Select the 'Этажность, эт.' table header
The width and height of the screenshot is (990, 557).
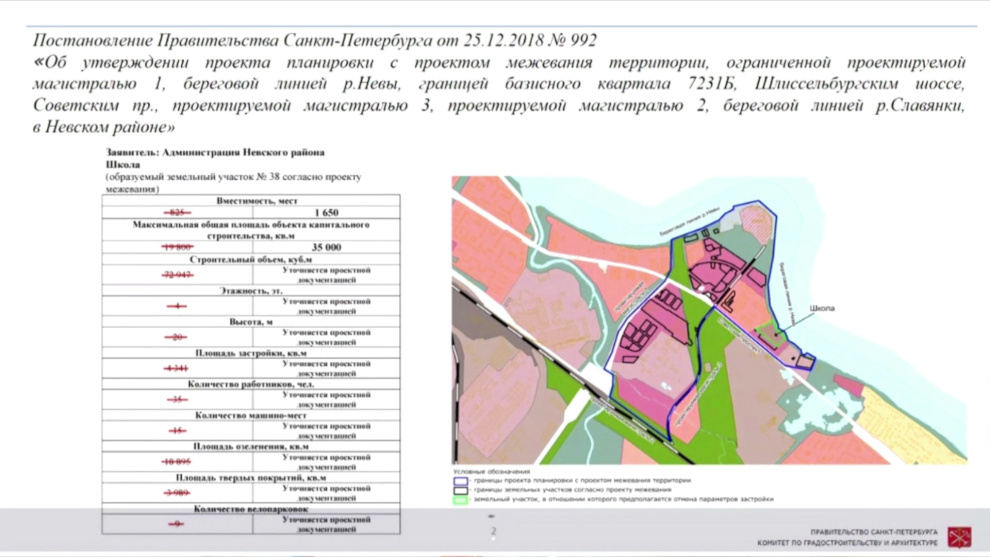251,290
